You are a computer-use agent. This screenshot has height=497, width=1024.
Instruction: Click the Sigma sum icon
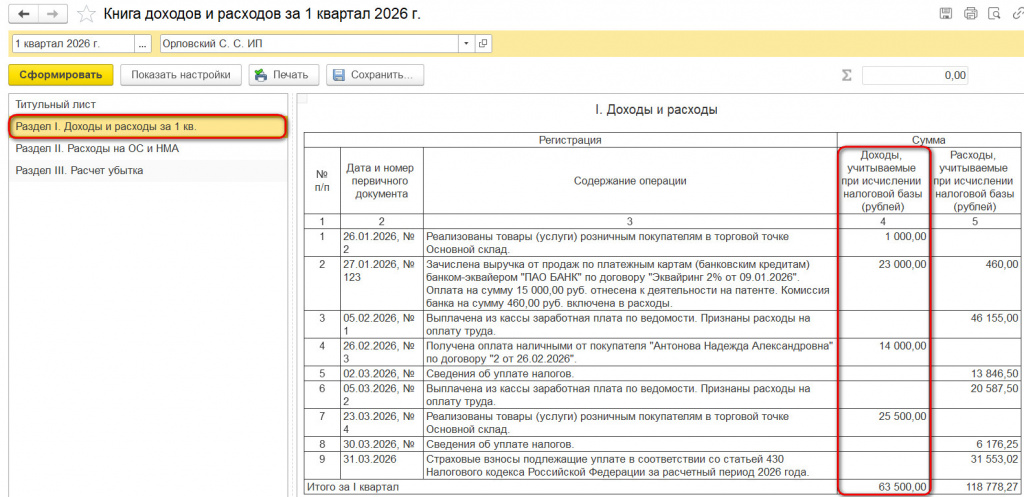tap(846, 75)
